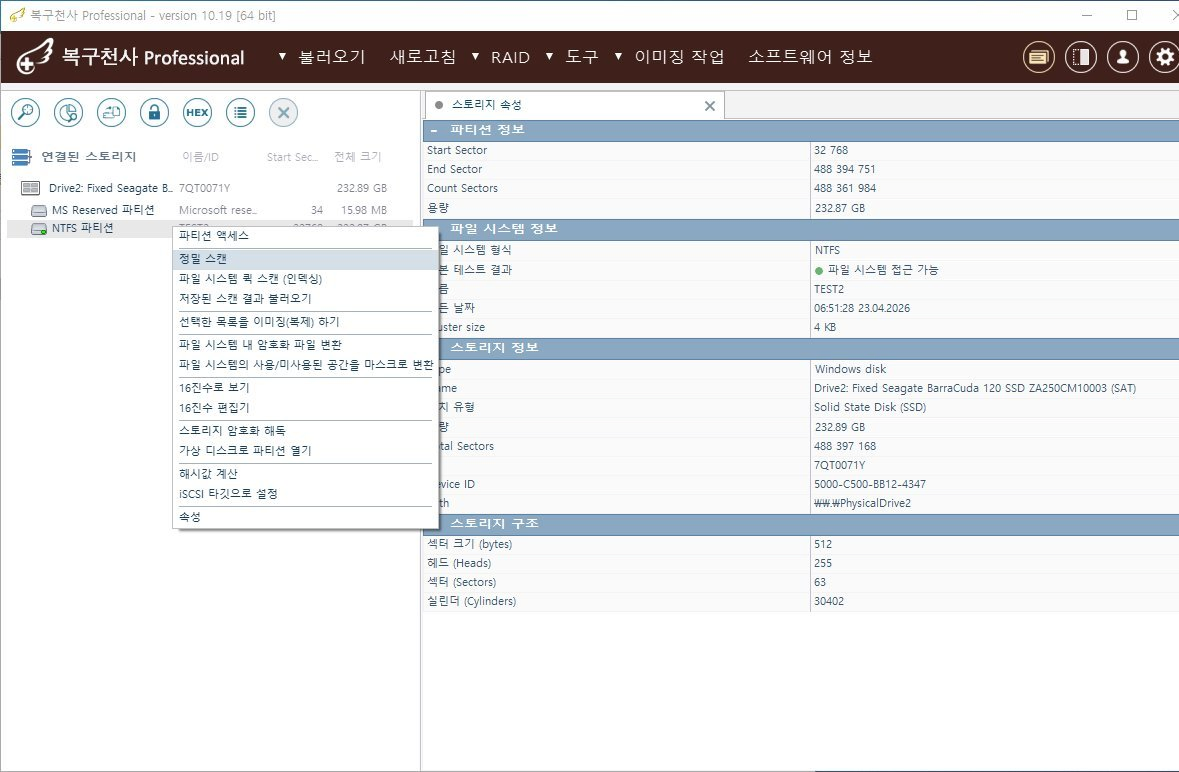Open the RAID dropdown menu
The image size is (1179, 772).
click(x=501, y=57)
